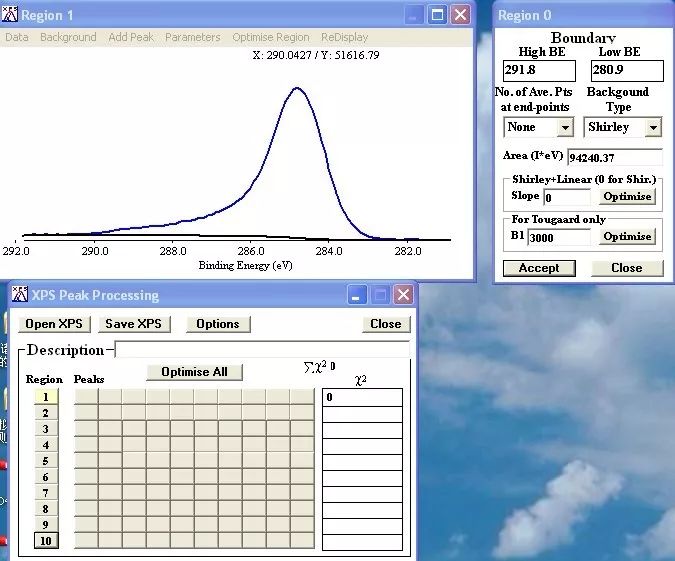
Task: Close the Region 1 window
Action: click(460, 15)
